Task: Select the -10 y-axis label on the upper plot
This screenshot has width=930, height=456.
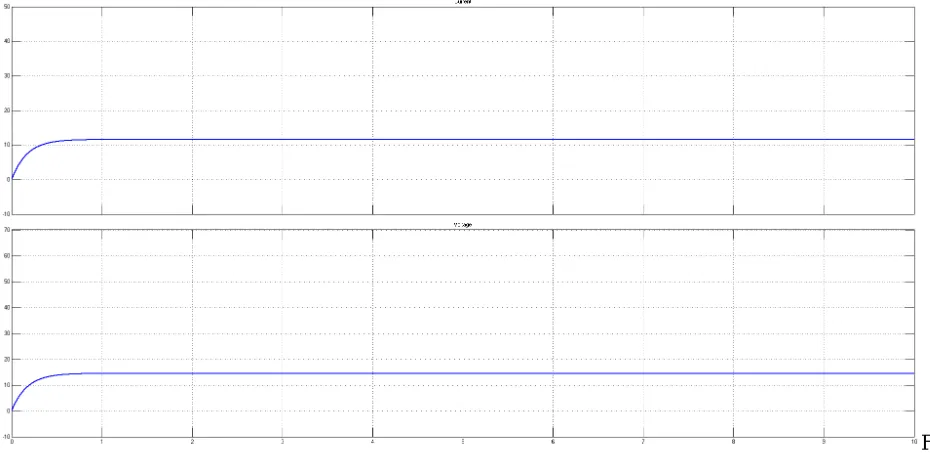Action: coord(6,213)
